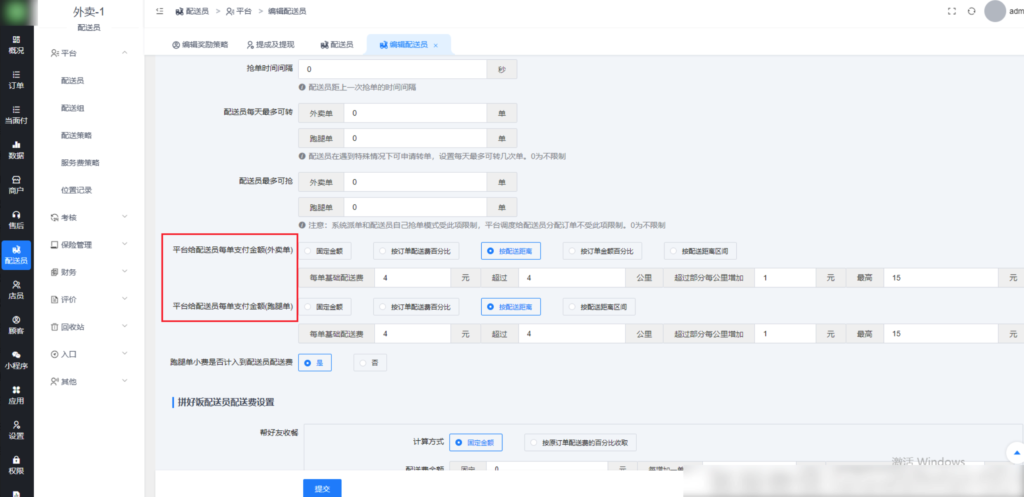Viewport: 1024px width, 497px height.
Task: Expand the 考核 submenu
Action: (90, 216)
